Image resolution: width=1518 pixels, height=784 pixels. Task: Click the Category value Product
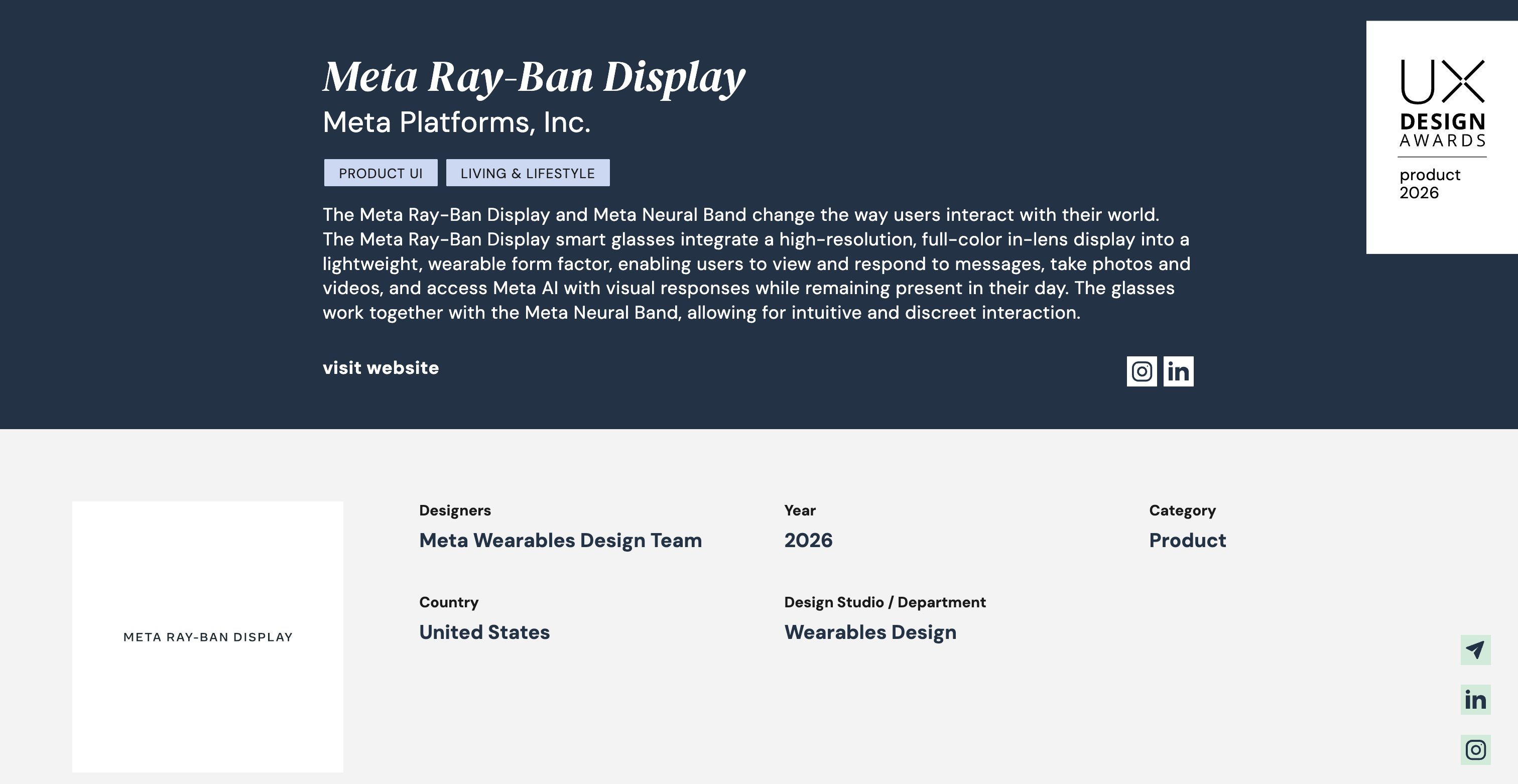[1187, 540]
